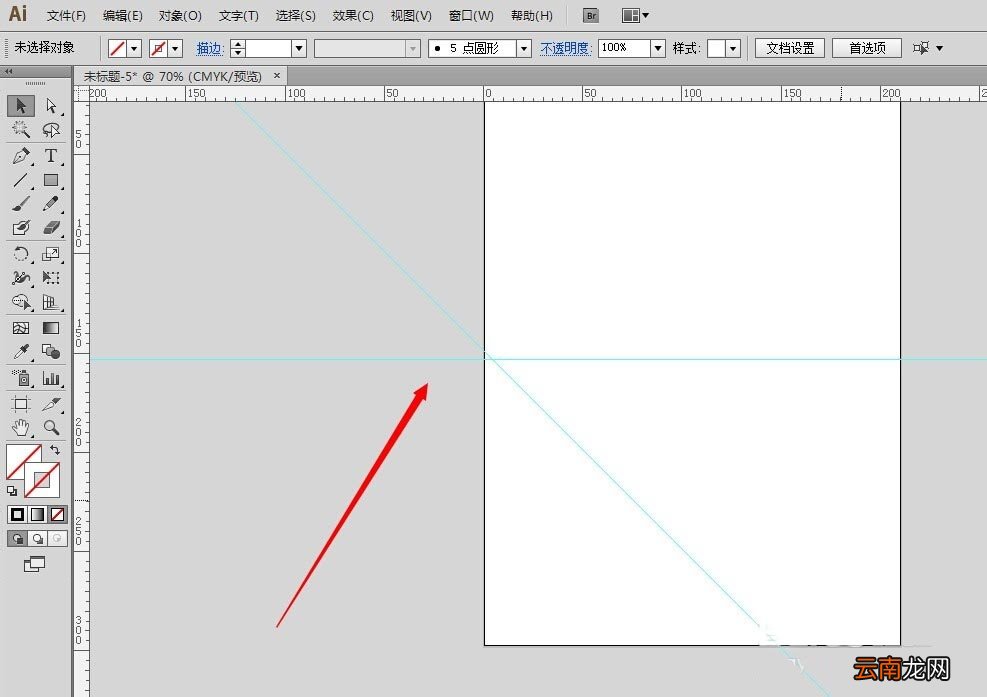Select the Rectangle shape tool
The image size is (987, 697).
[51, 181]
